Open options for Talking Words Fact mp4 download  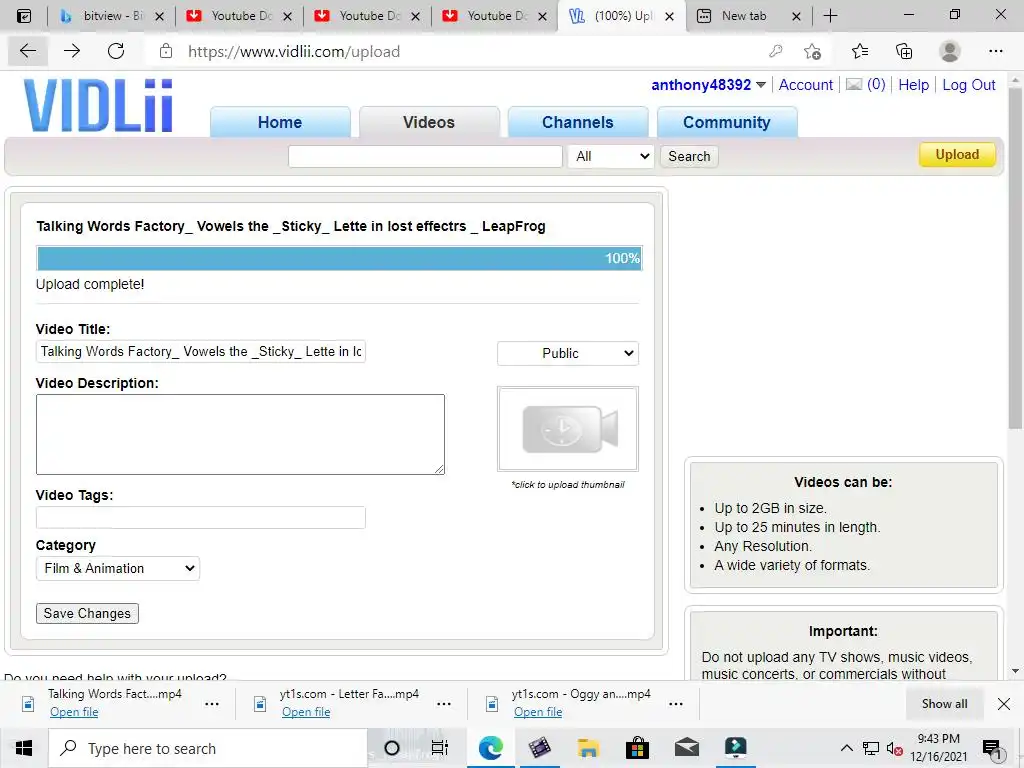(212, 704)
